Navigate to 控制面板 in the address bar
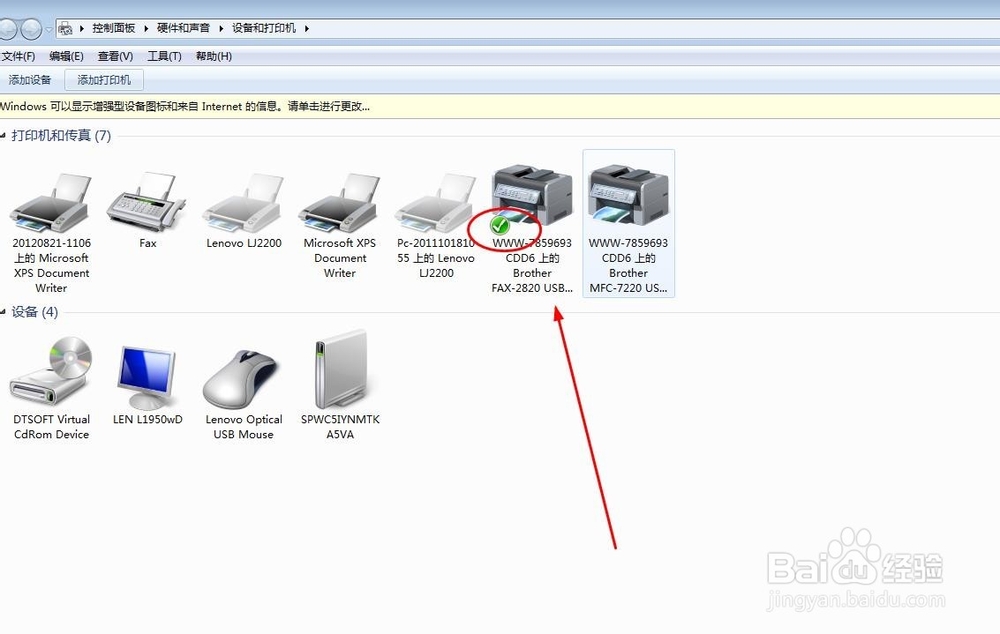 tap(114, 28)
